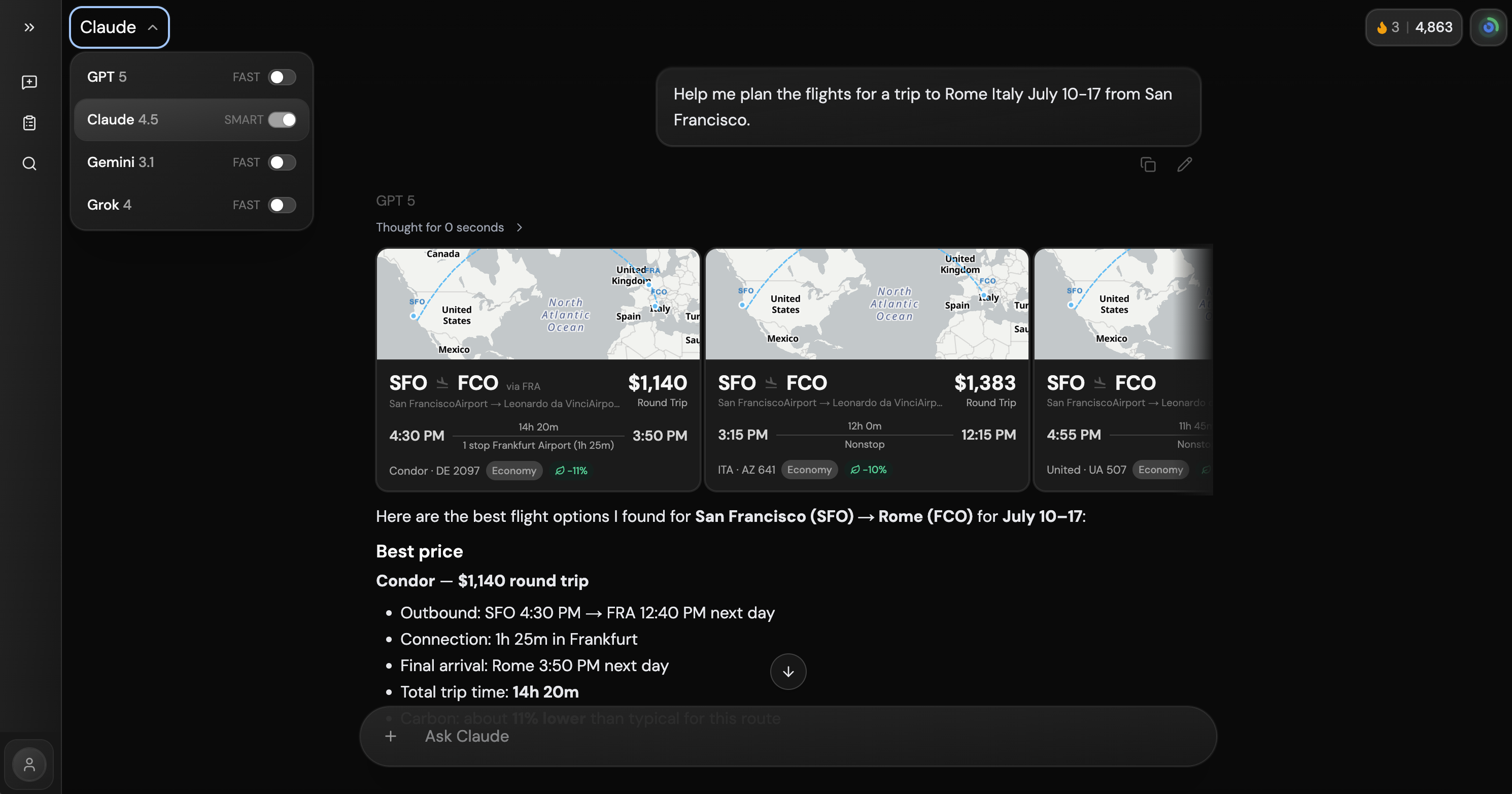The height and width of the screenshot is (794, 1512).
Task: Select Gemini 3.1 from model list
Action: coord(191,162)
